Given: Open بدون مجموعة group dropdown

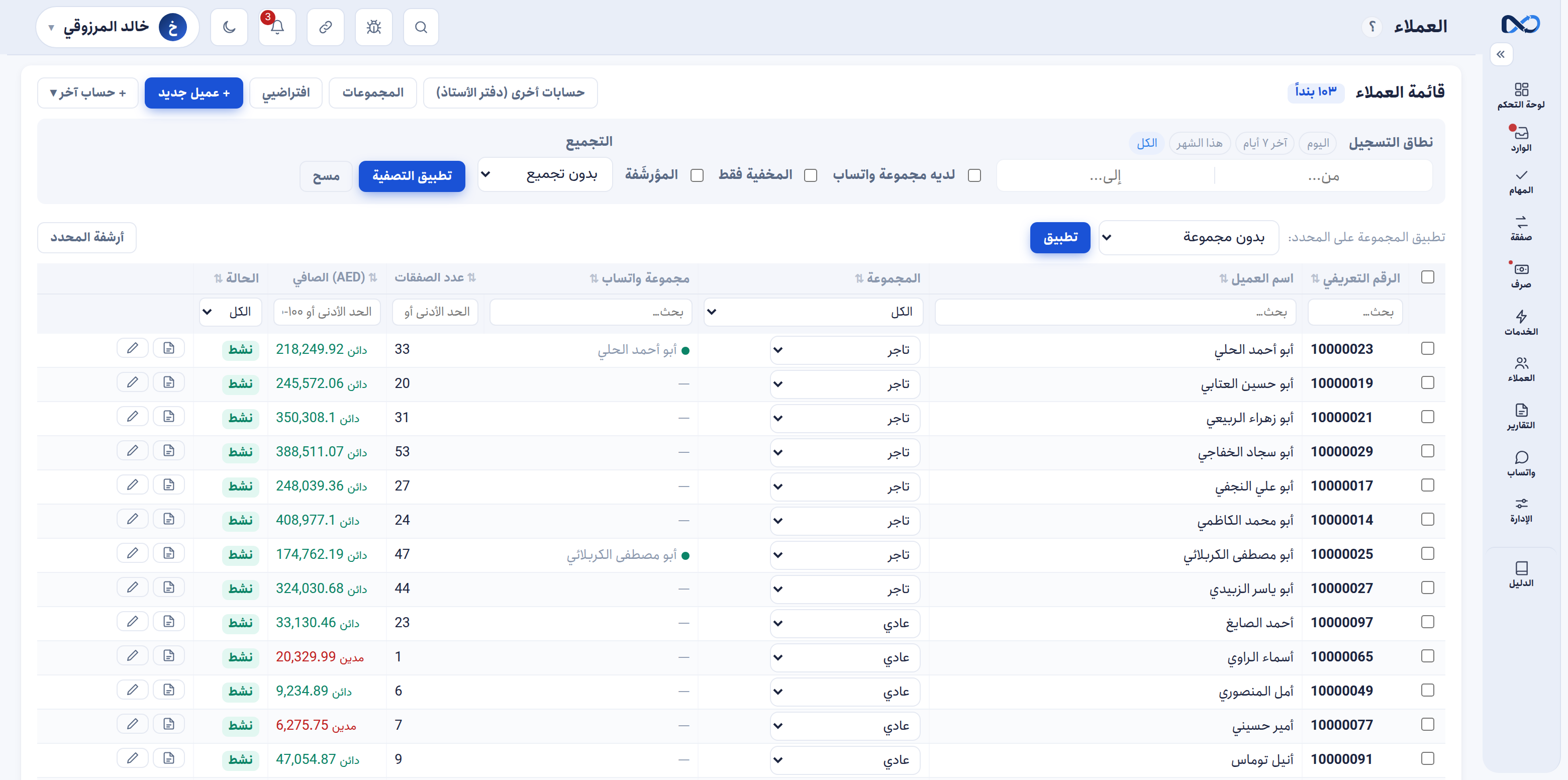Looking at the screenshot, I should pyautogui.click(x=1188, y=237).
